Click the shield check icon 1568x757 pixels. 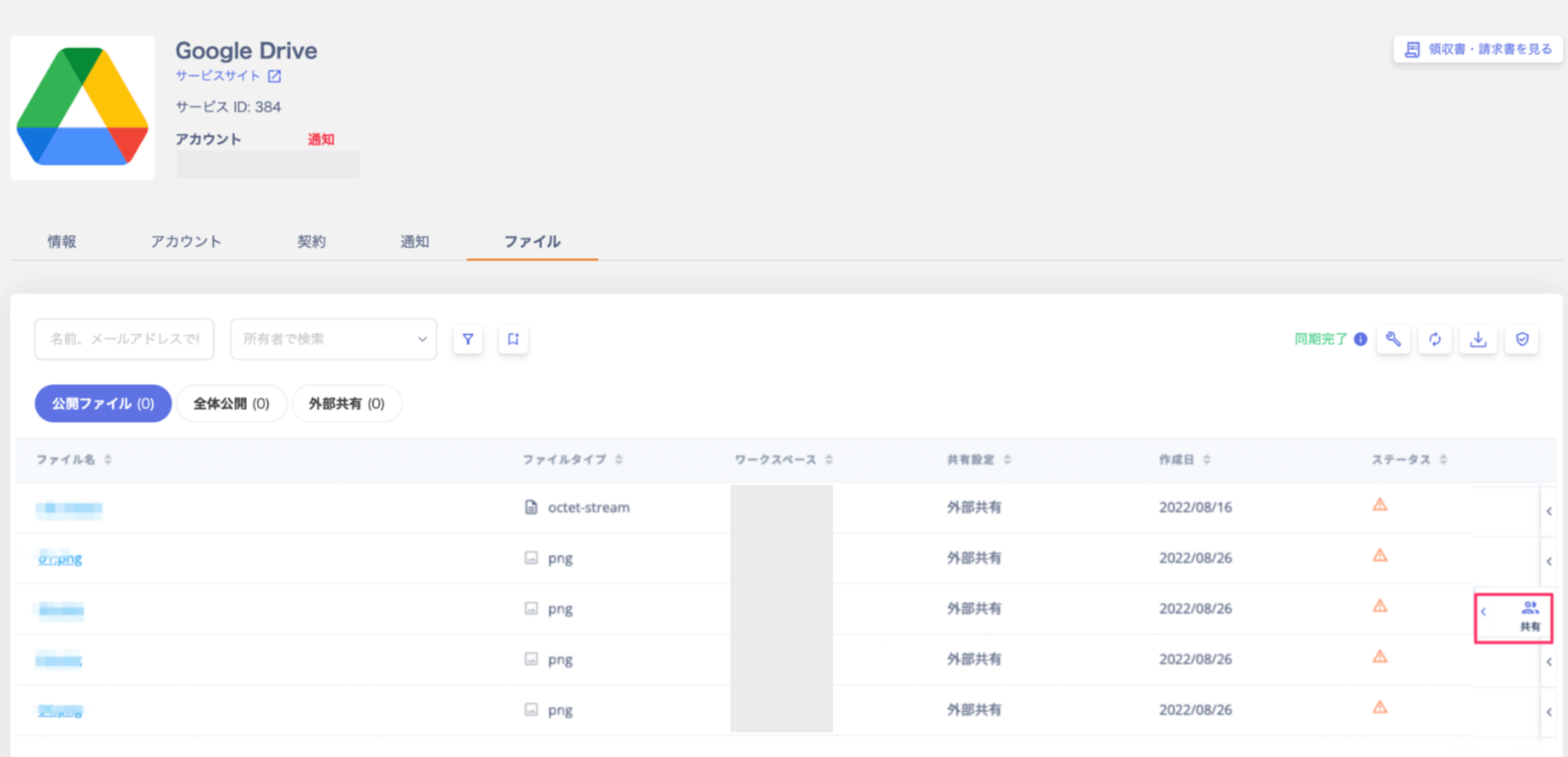1522,339
